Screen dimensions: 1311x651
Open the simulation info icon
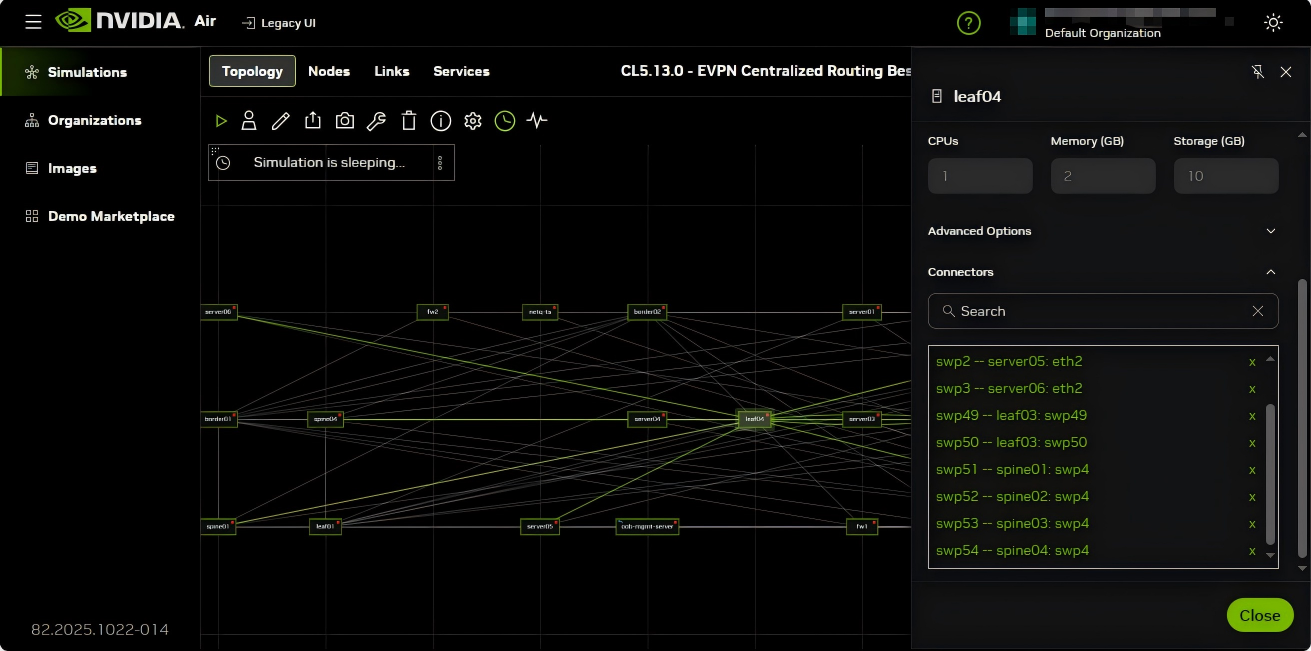(x=441, y=121)
